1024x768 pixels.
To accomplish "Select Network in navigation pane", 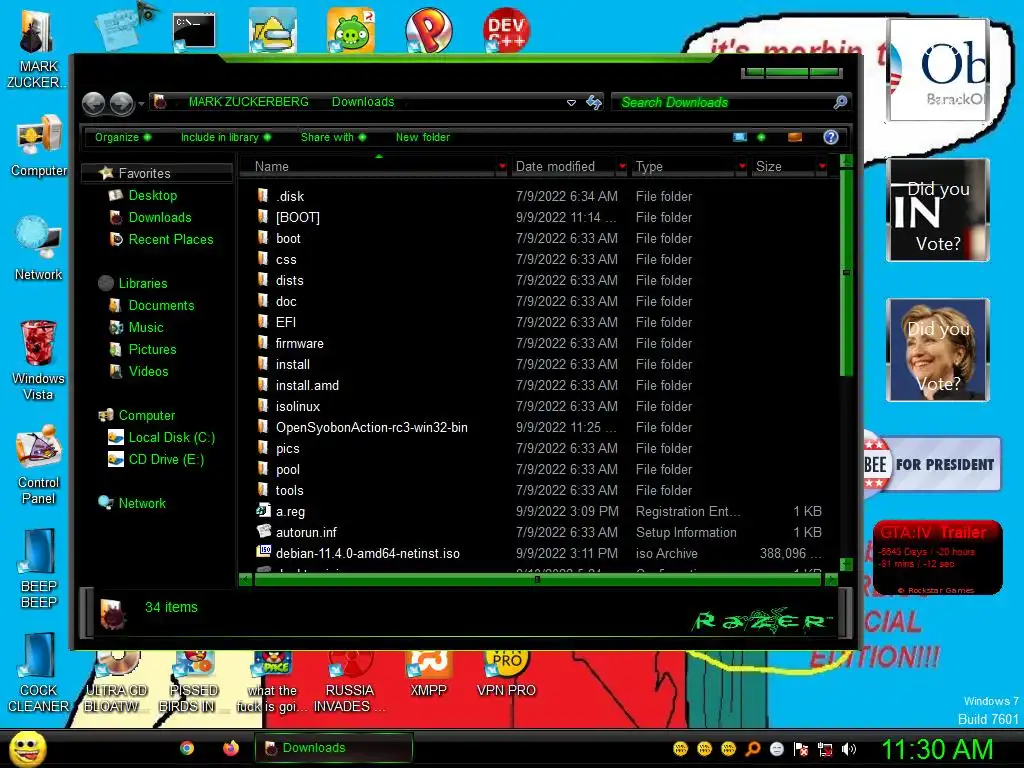I will click(x=142, y=504).
